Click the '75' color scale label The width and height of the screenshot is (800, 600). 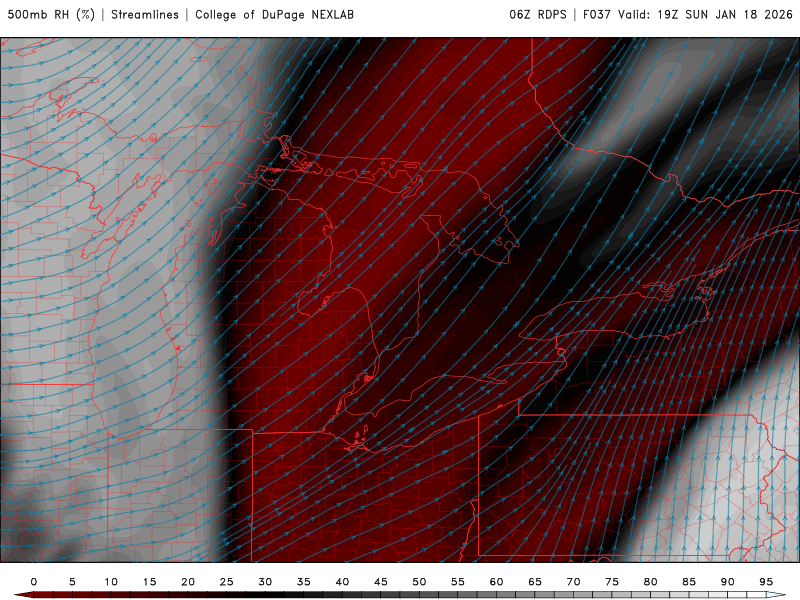[612, 582]
